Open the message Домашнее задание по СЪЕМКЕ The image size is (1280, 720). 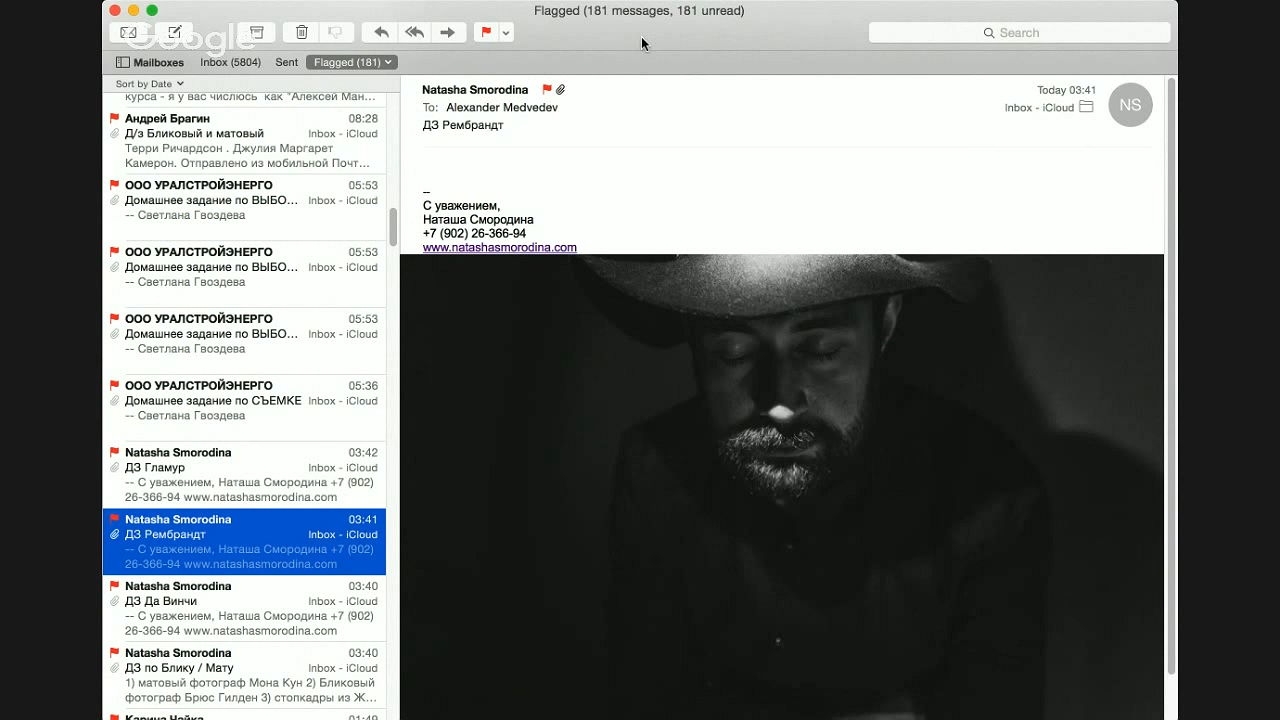pos(244,408)
